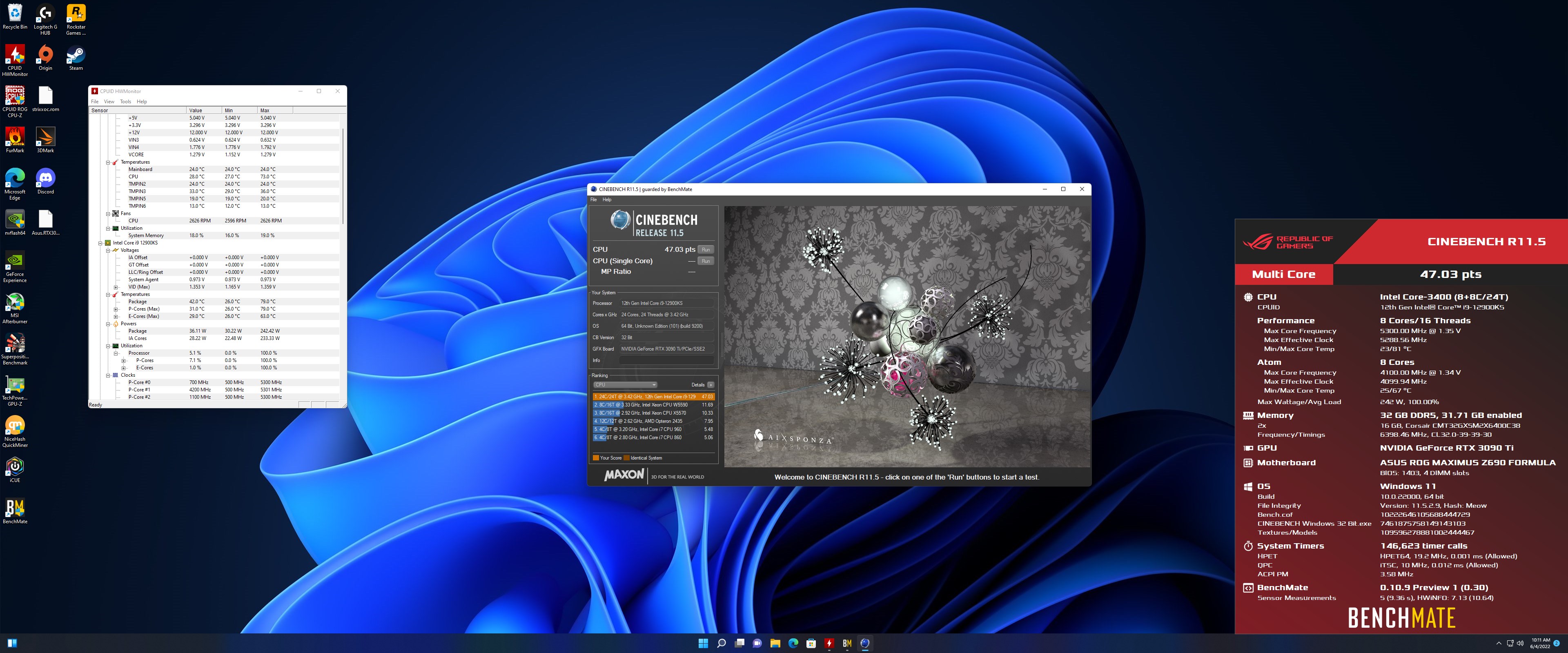Viewport: 1568px width, 653px height.
Task: Select the 3DMark desktop icon
Action: click(45, 140)
